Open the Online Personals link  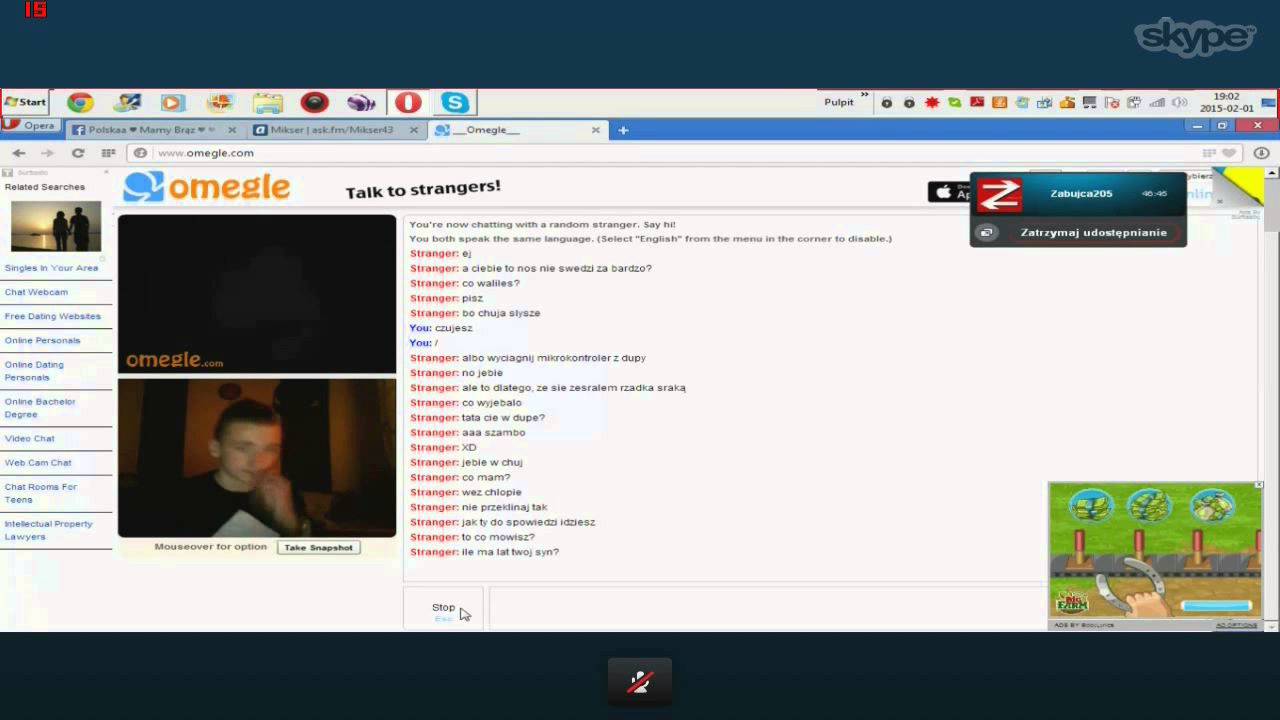click(42, 340)
